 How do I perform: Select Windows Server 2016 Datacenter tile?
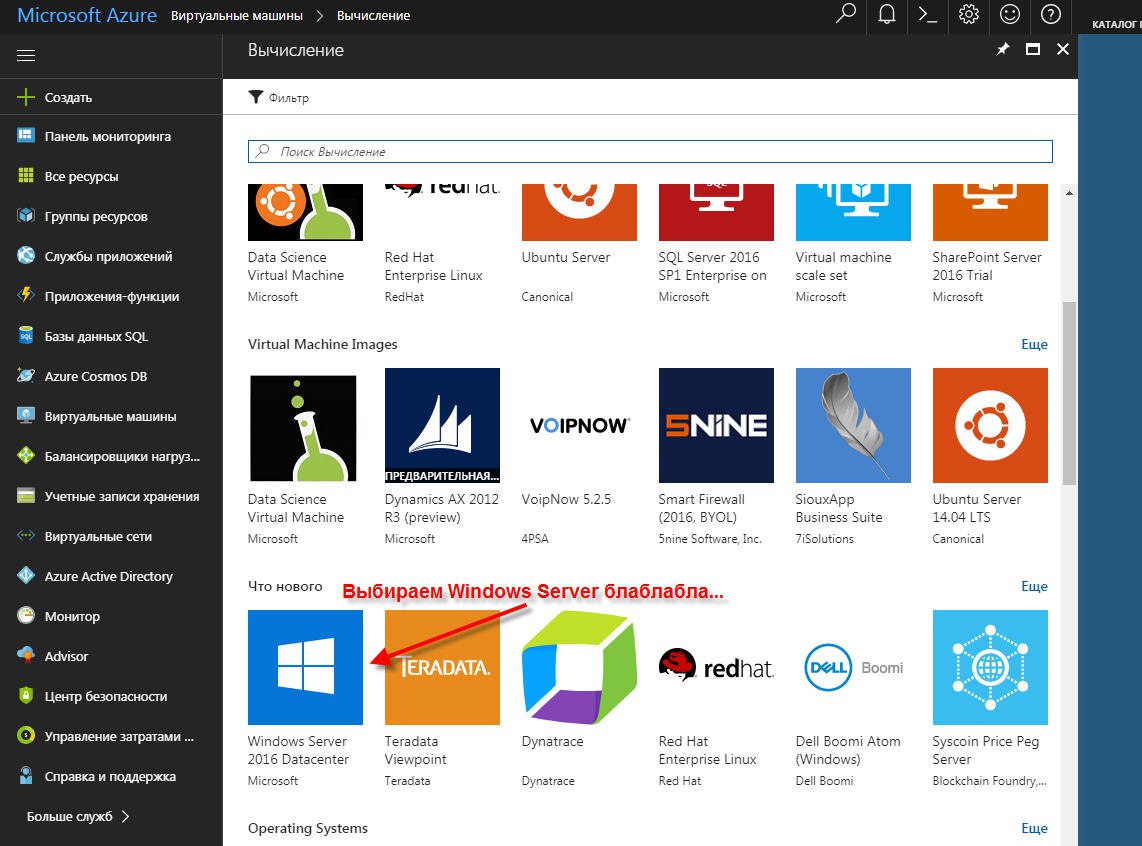[x=305, y=667]
